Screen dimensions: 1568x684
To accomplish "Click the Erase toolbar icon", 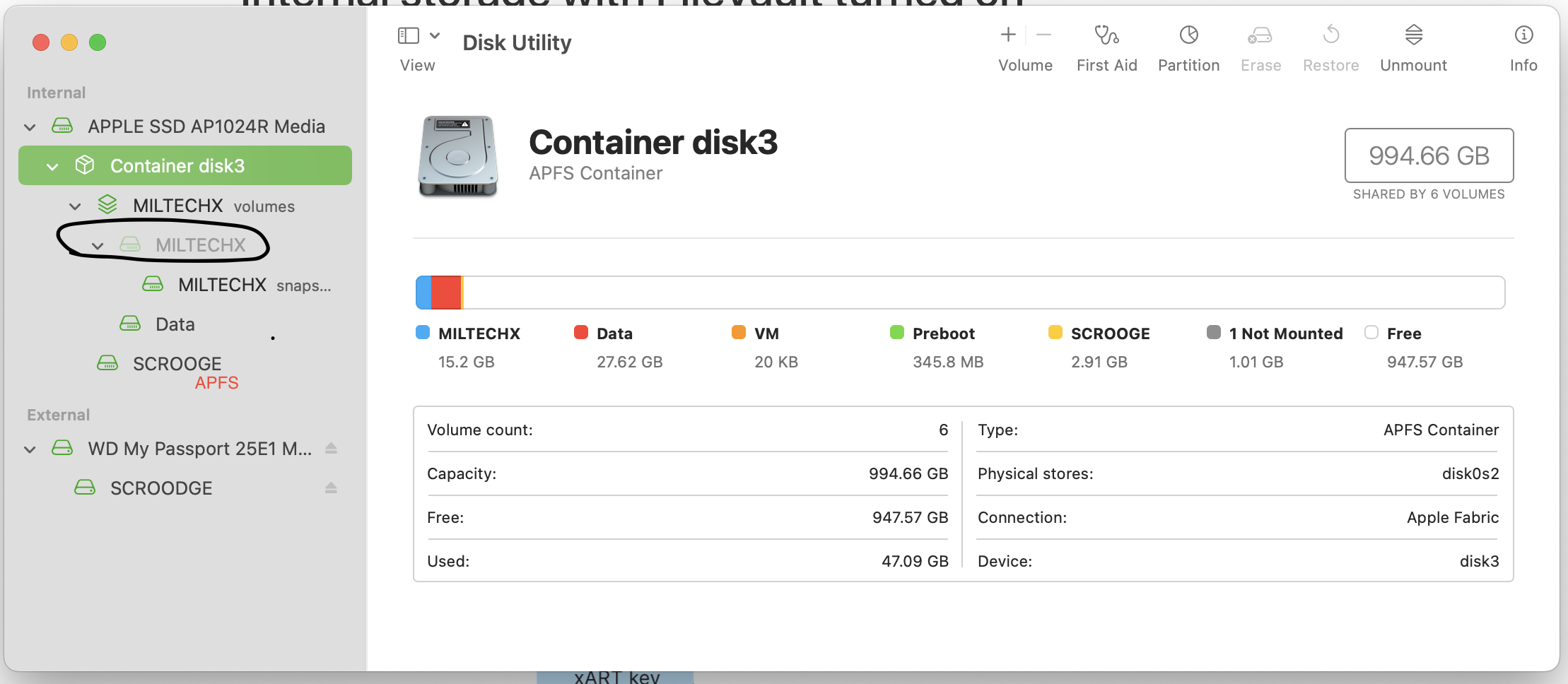I will [1260, 35].
